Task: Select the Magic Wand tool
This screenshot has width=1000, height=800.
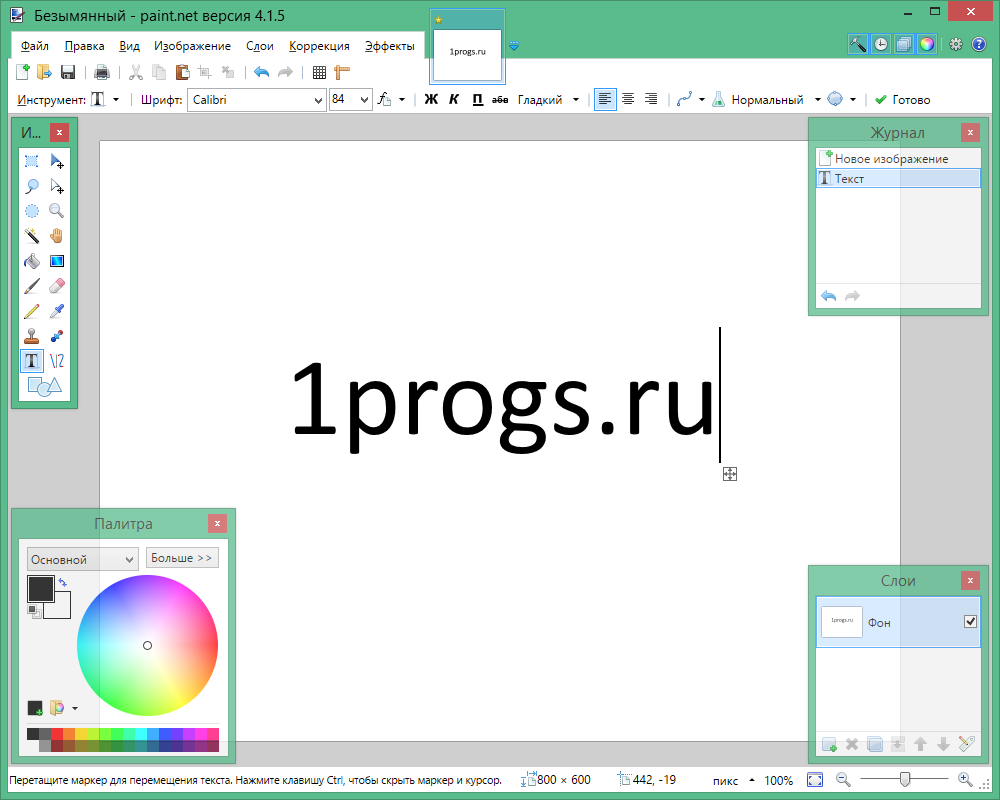Action: [31, 235]
